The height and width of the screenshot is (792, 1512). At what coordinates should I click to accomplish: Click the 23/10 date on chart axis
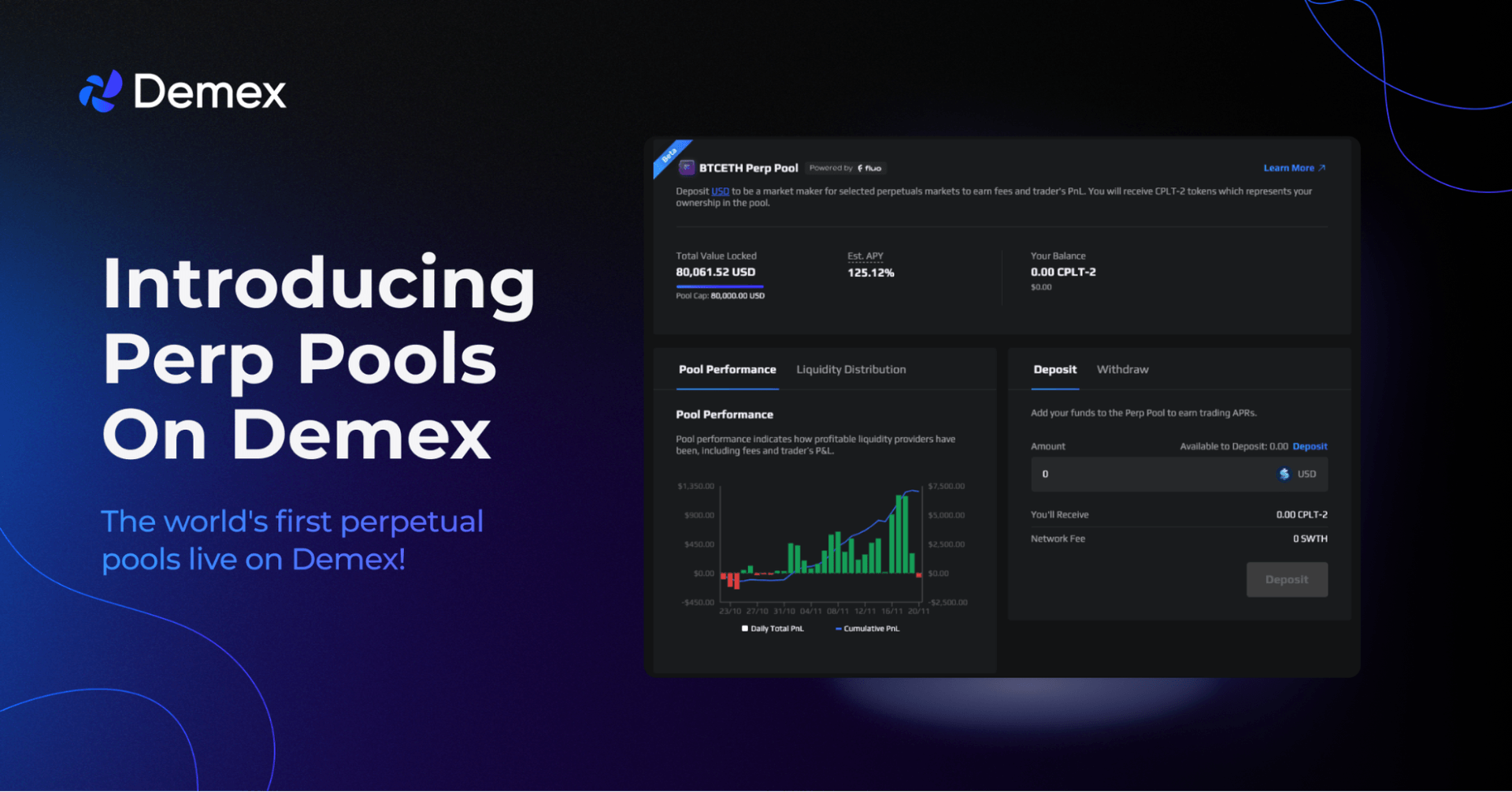730,611
